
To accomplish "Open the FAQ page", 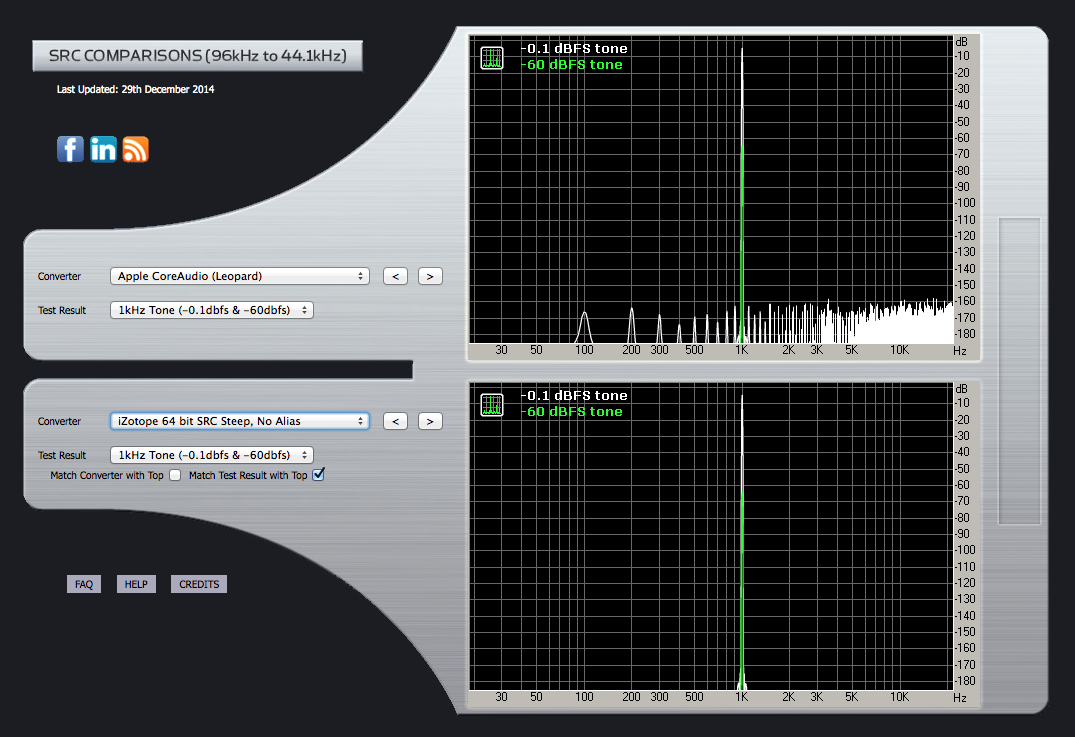I will click(x=84, y=584).
